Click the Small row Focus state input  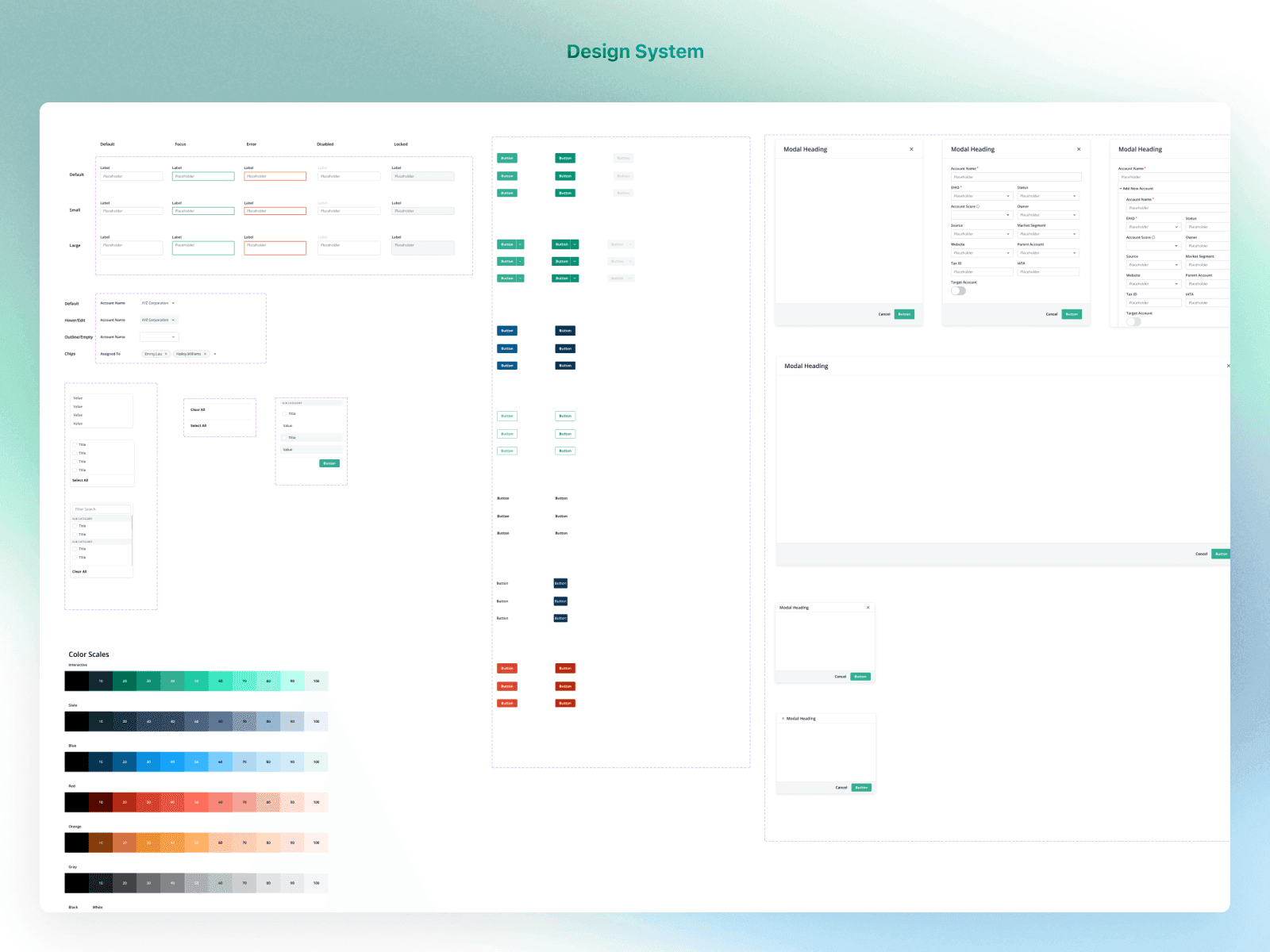click(x=203, y=211)
